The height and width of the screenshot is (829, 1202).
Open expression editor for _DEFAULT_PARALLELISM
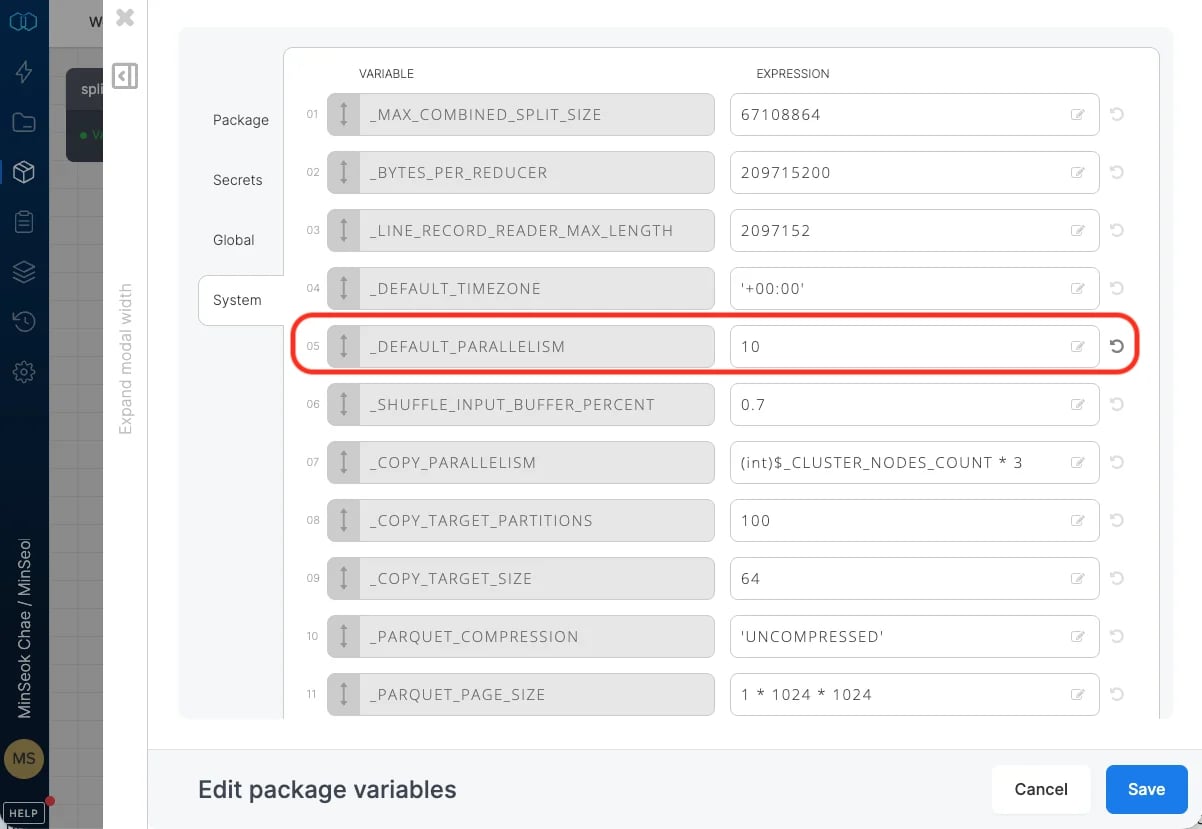(x=1078, y=347)
